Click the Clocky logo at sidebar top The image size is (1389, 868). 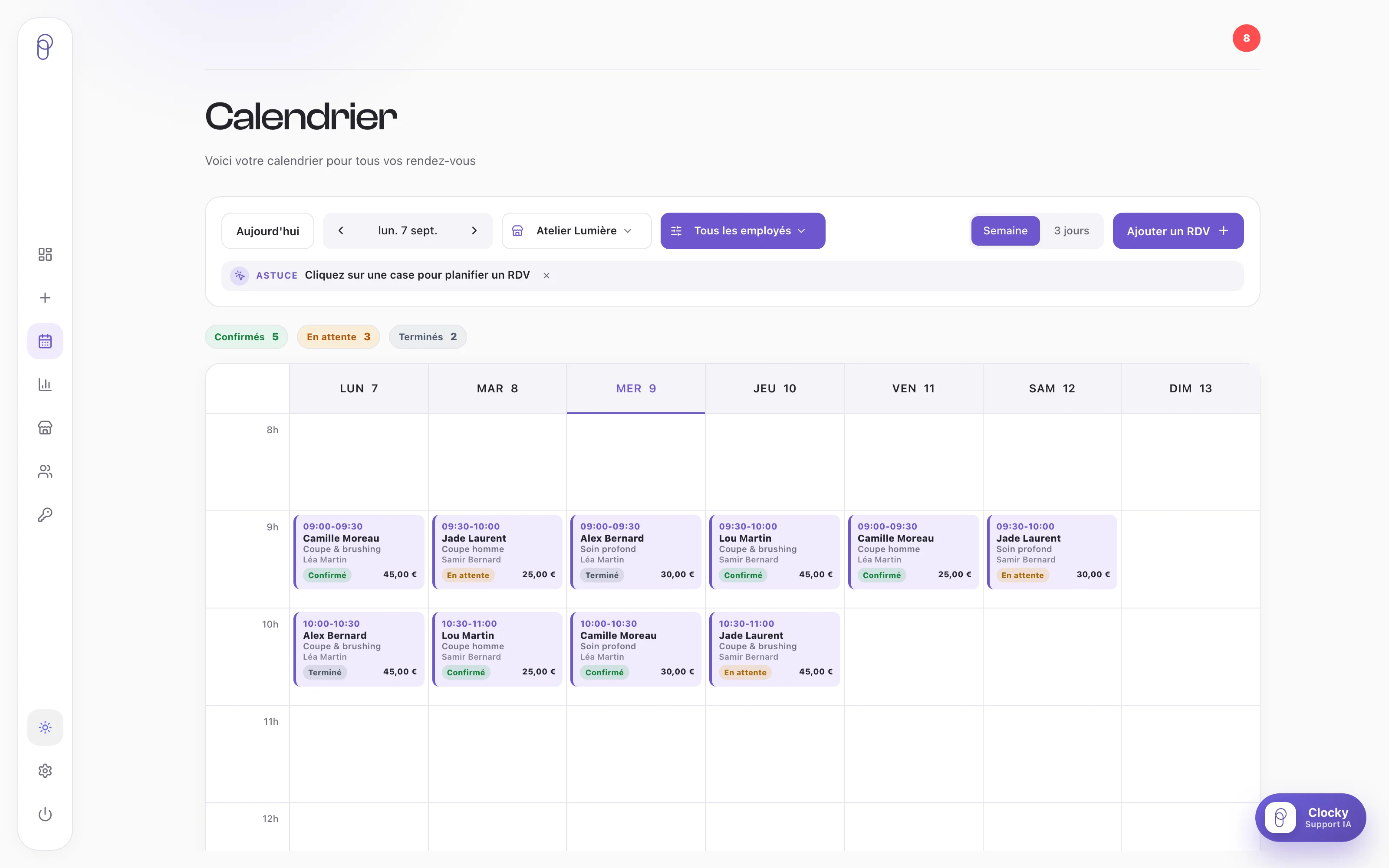coord(45,46)
